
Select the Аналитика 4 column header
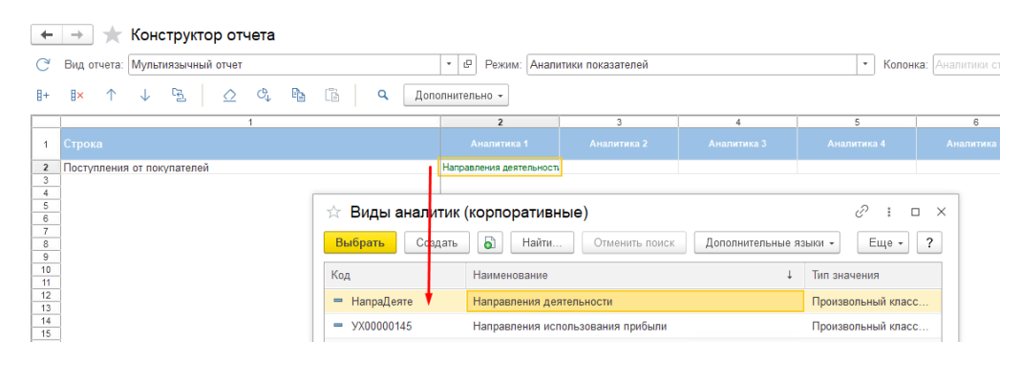(x=856, y=144)
